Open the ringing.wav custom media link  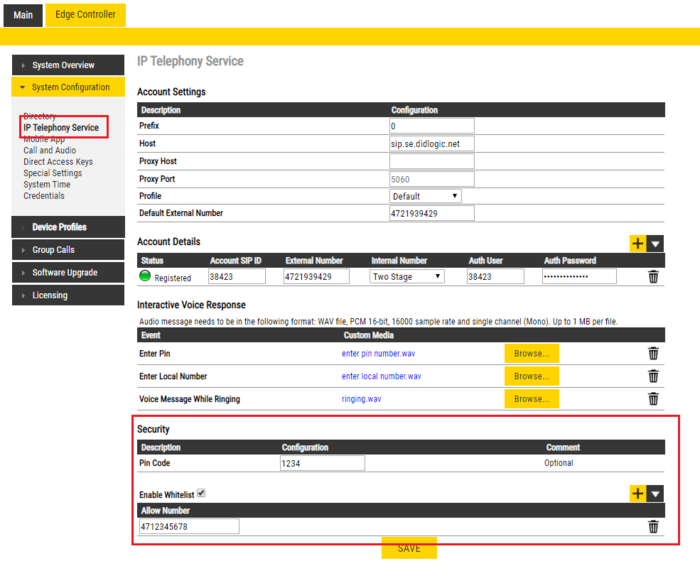point(361,399)
